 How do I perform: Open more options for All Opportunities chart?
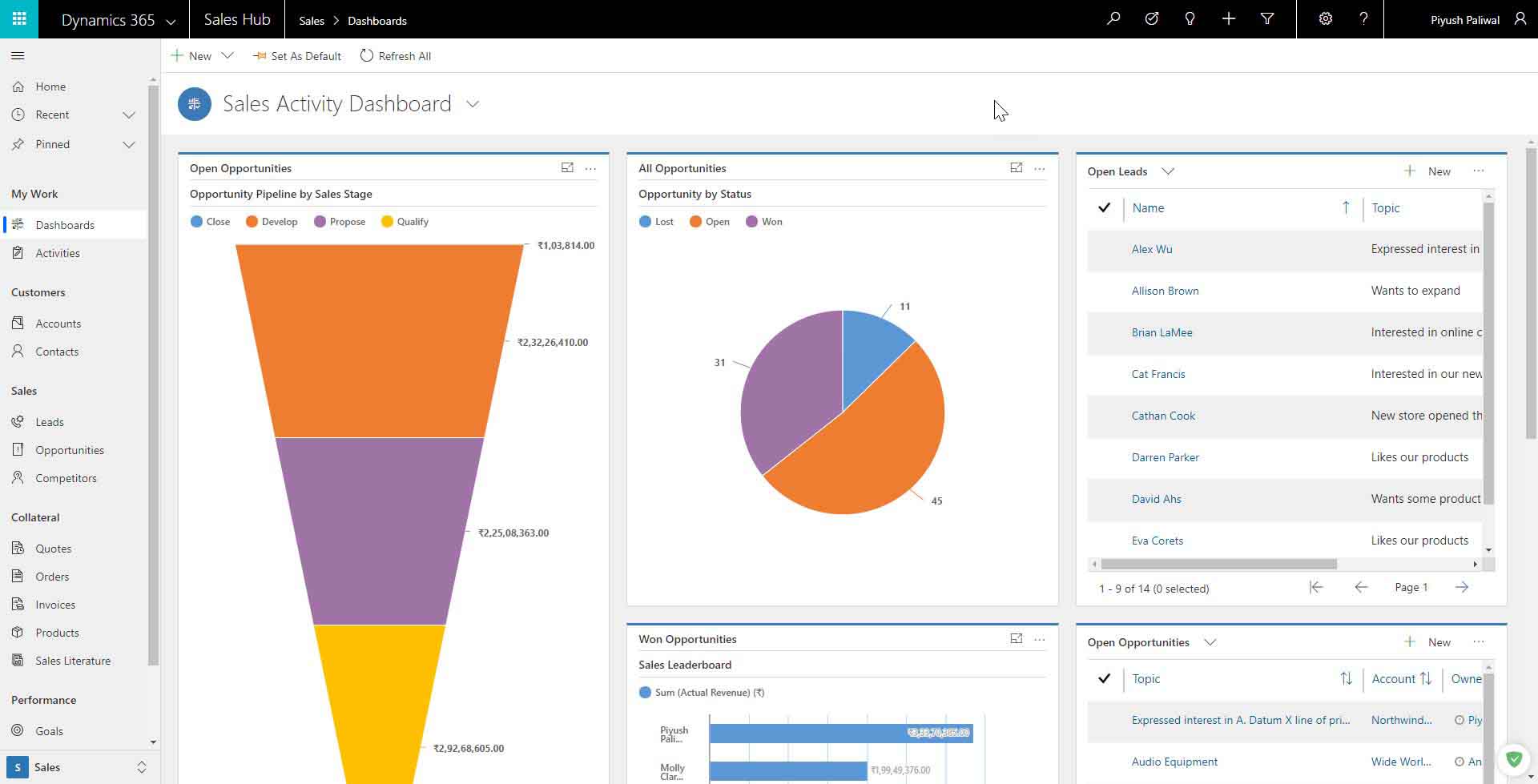pyautogui.click(x=1040, y=168)
